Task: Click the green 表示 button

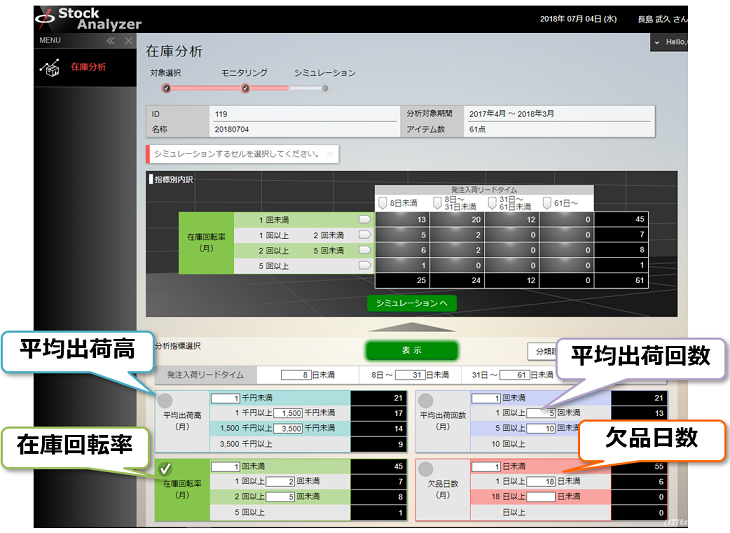Action: (412, 351)
